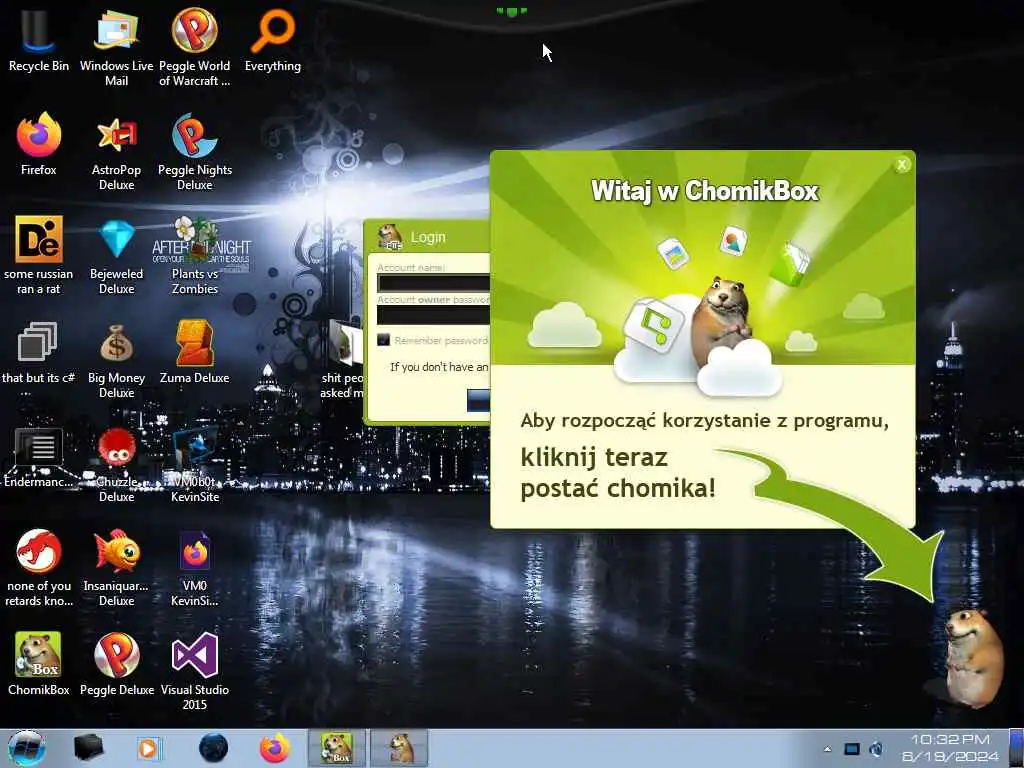Click the 'shit peo asked m' desktop icon
Viewport: 1024px width, 768px height.
click(343, 359)
